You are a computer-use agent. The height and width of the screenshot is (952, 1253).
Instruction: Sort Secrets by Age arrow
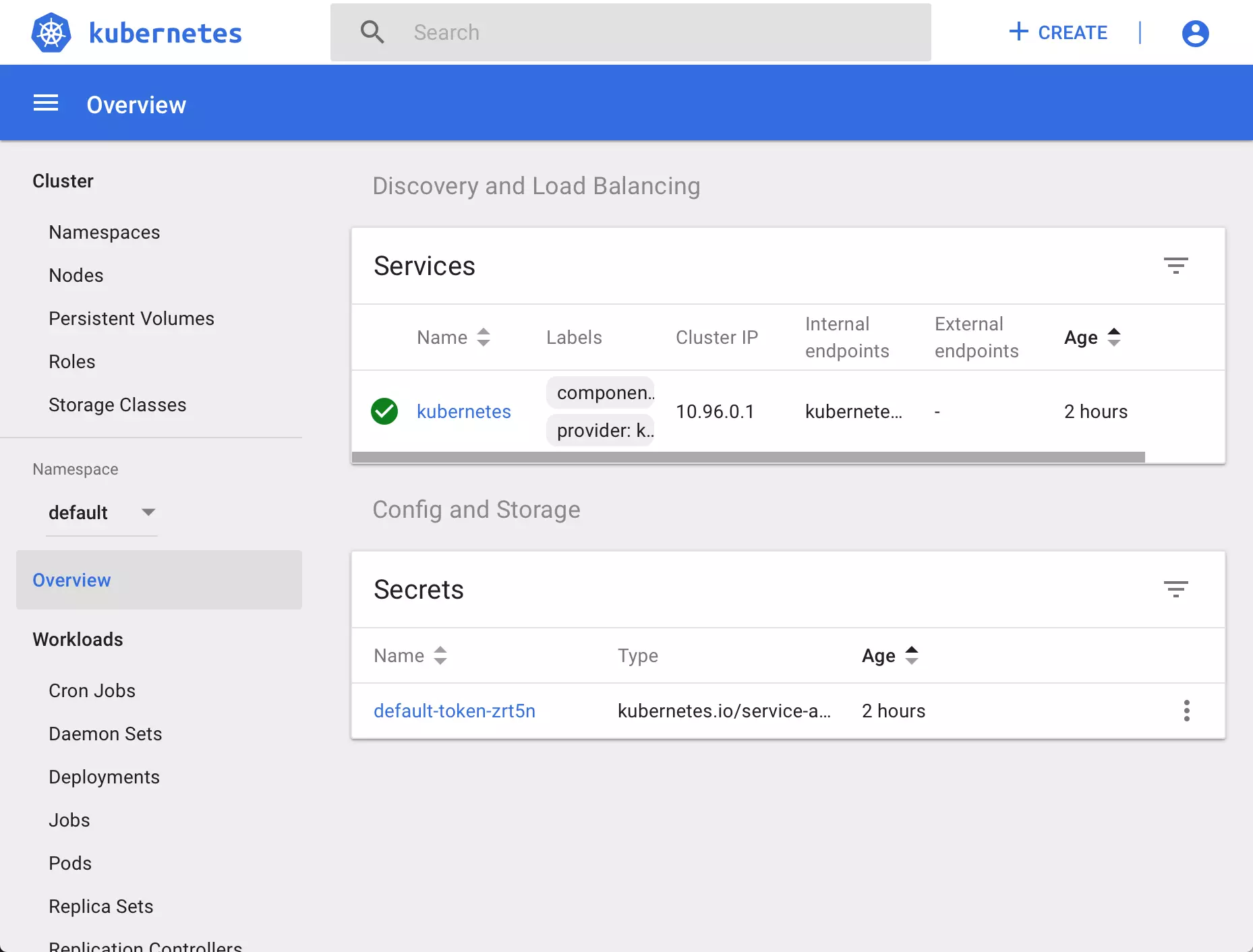pyautogui.click(x=912, y=655)
